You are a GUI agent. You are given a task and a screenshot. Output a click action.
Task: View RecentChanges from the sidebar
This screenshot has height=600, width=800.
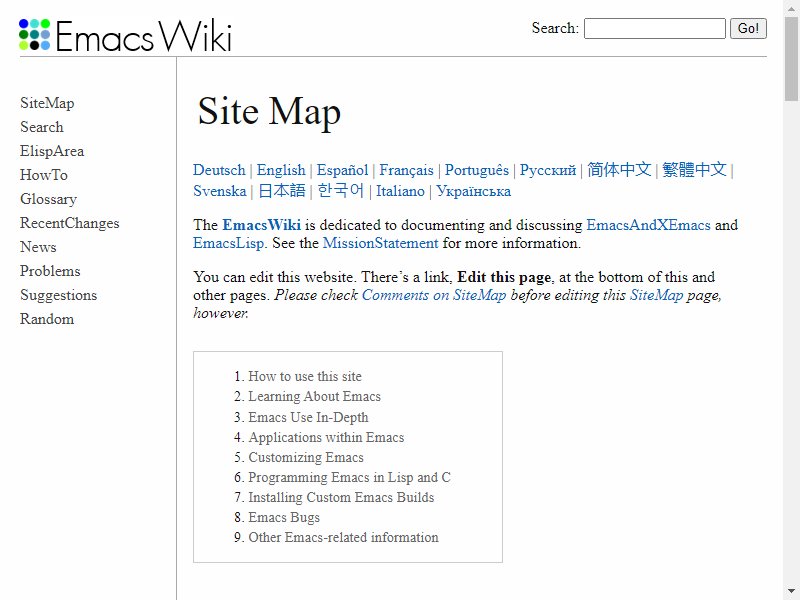click(69, 223)
